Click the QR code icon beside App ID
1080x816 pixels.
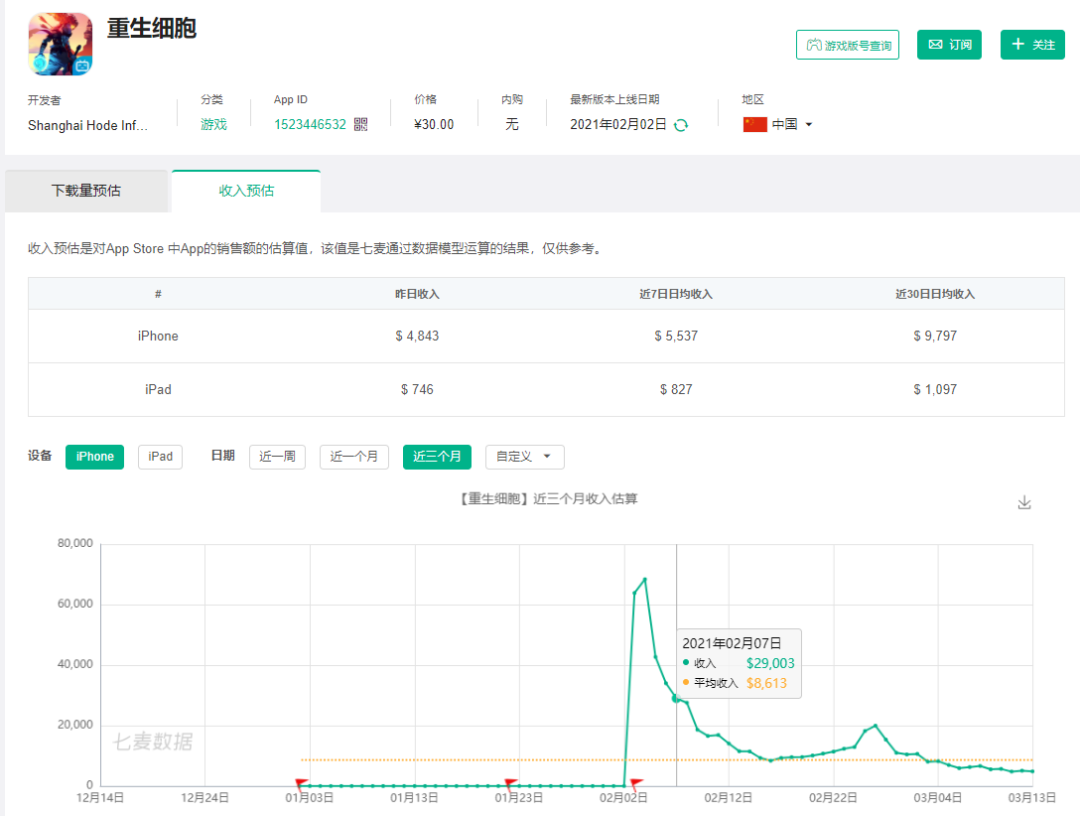tap(361, 125)
